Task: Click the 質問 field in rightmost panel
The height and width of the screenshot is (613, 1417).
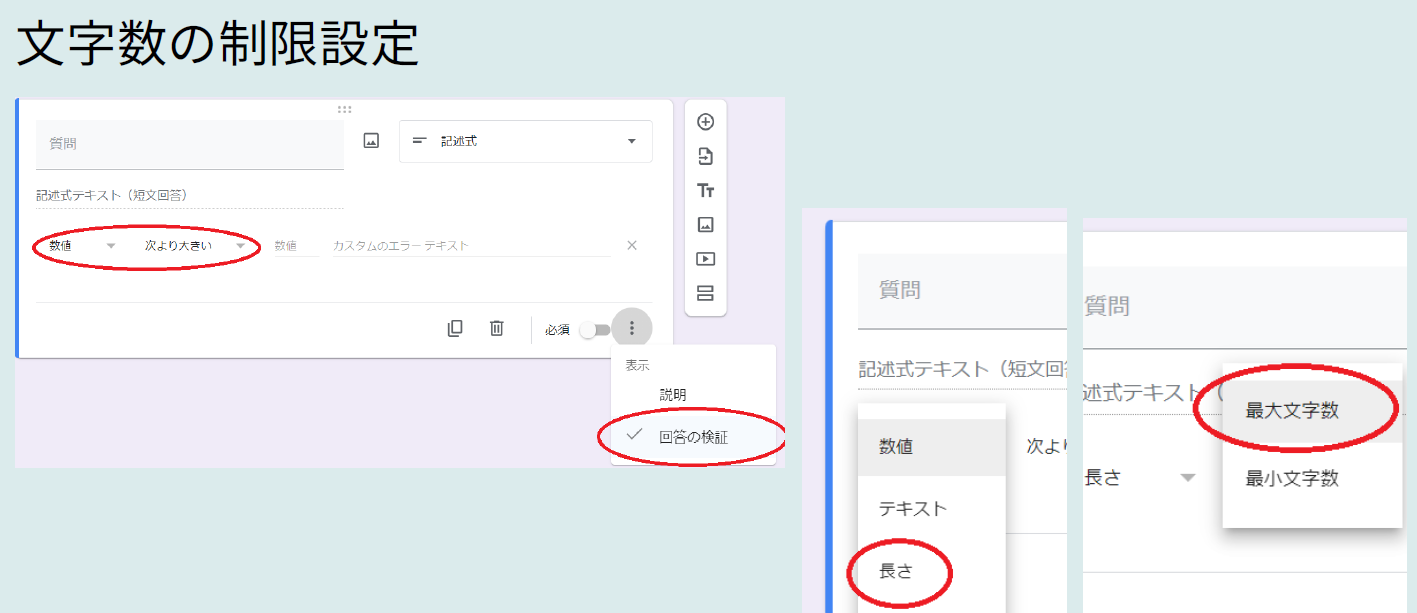Action: tap(1245, 306)
